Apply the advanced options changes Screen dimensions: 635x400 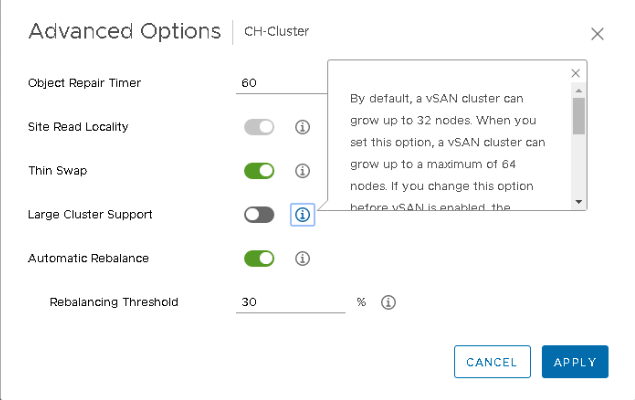[575, 362]
